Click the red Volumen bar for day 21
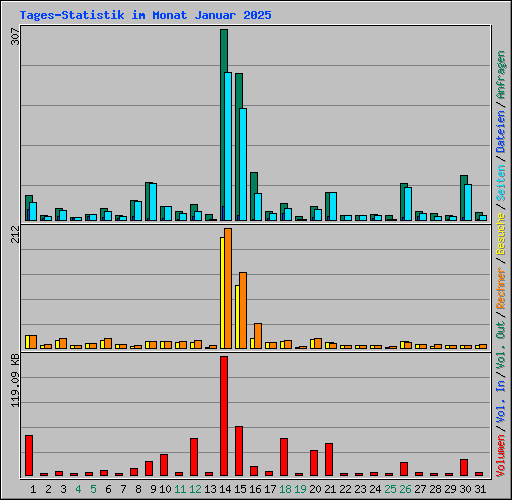 coord(329,460)
